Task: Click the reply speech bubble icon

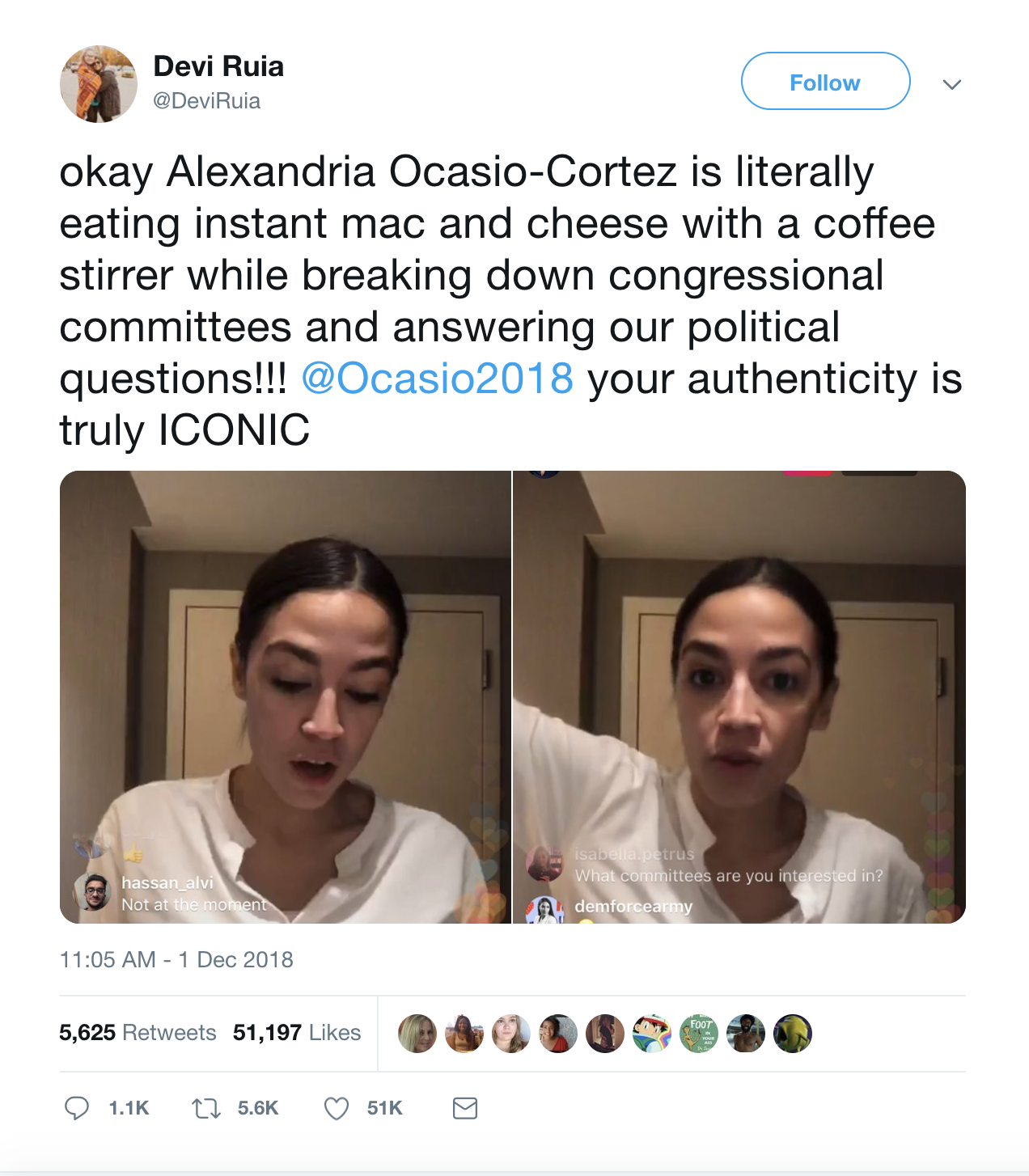Action: coord(77,1108)
